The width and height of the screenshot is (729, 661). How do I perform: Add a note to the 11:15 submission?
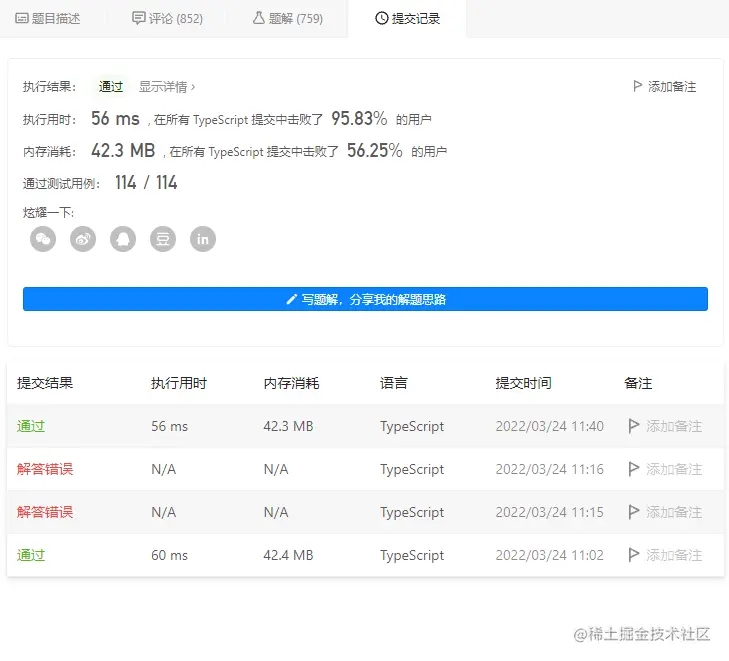665,512
